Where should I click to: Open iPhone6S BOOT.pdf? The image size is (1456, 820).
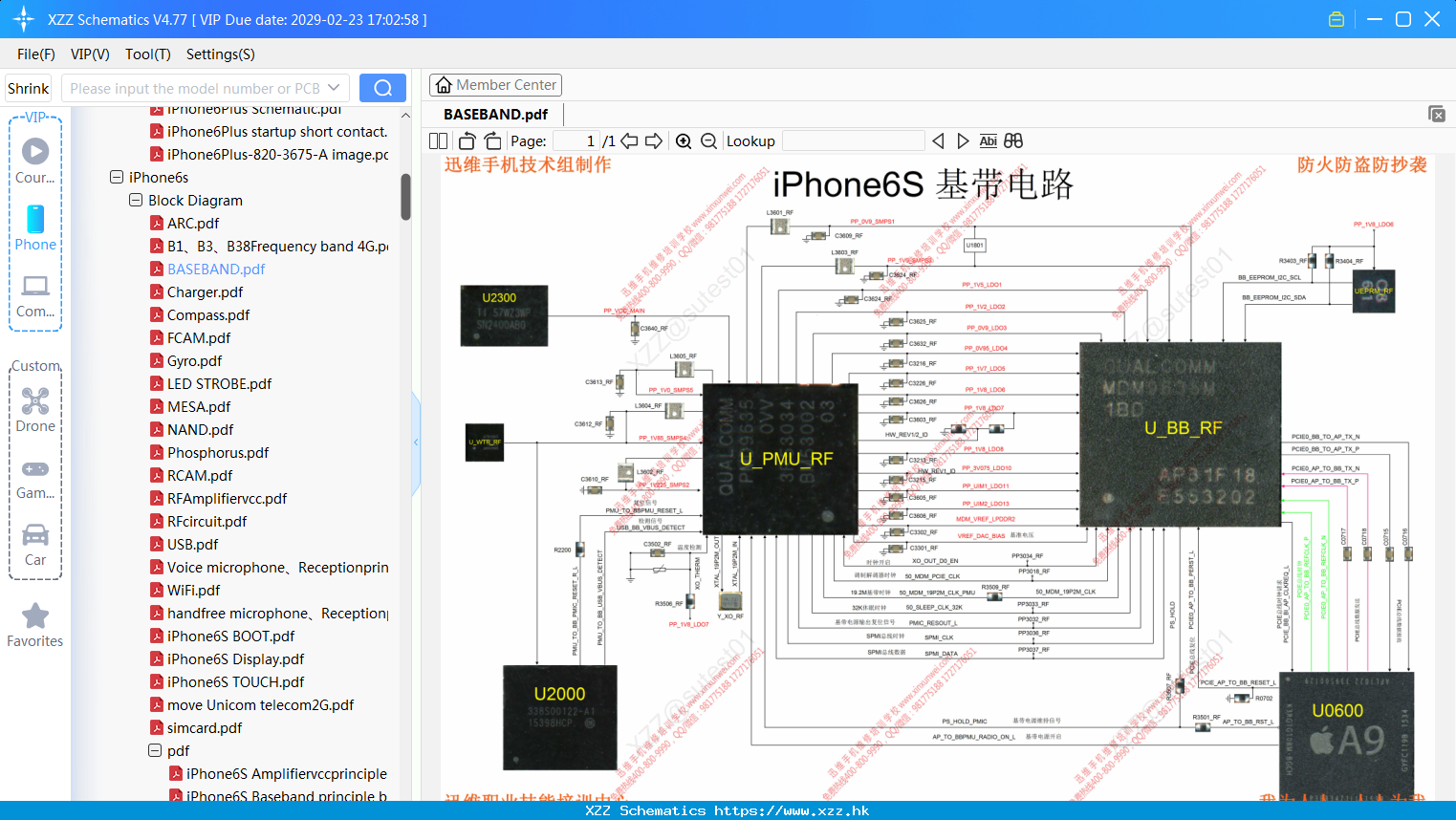(230, 636)
